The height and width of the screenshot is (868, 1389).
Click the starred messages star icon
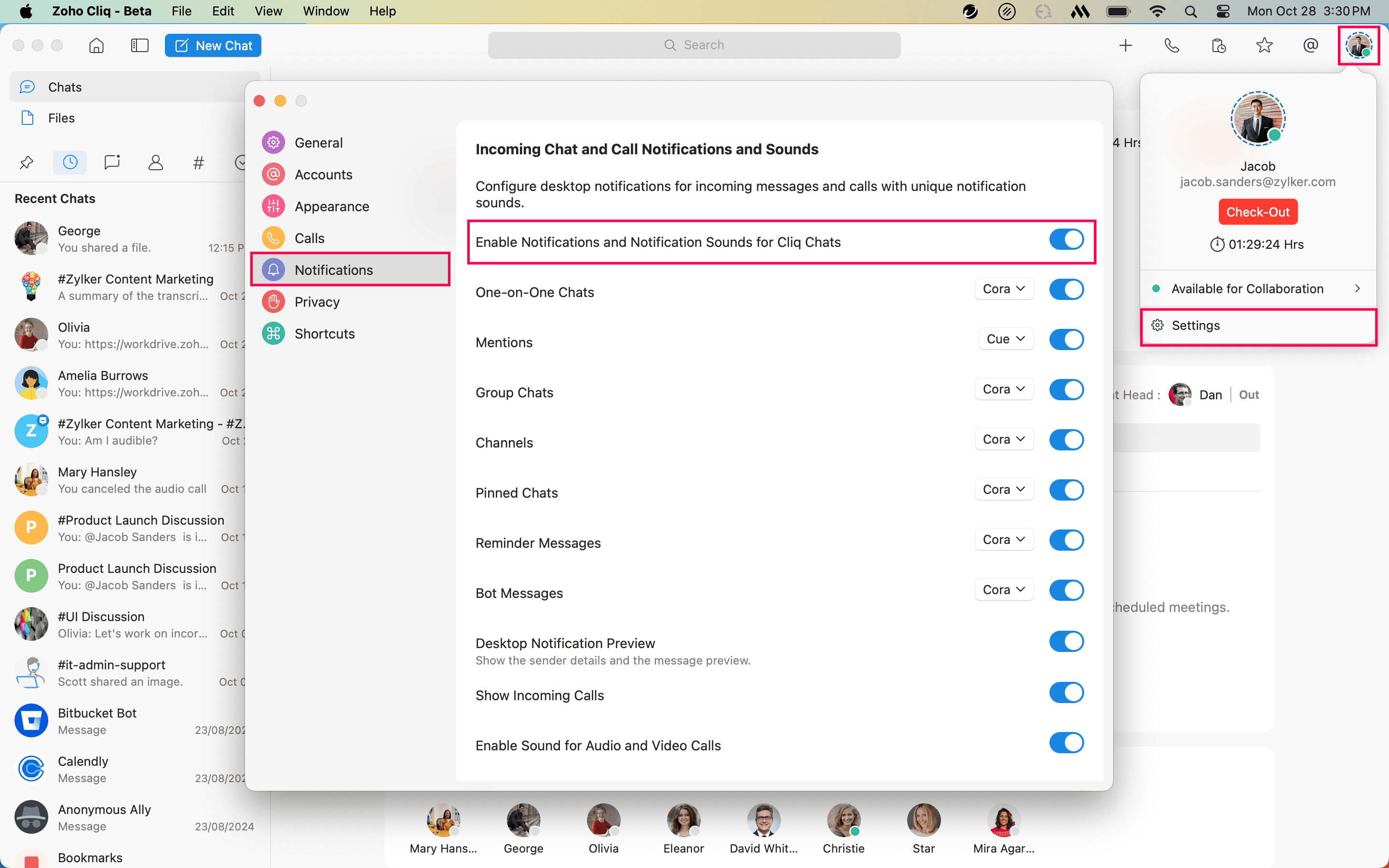[x=1264, y=45]
